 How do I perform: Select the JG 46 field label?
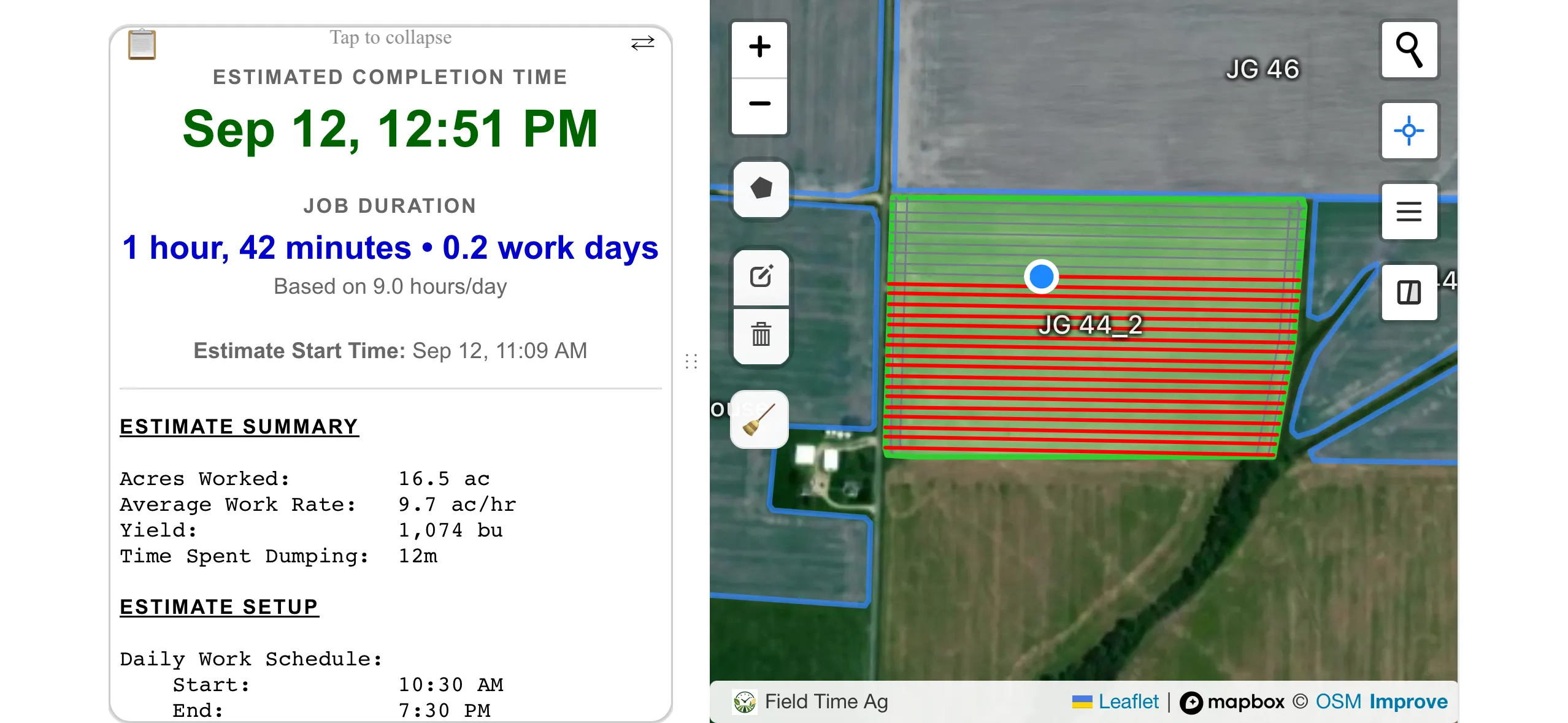point(1262,69)
